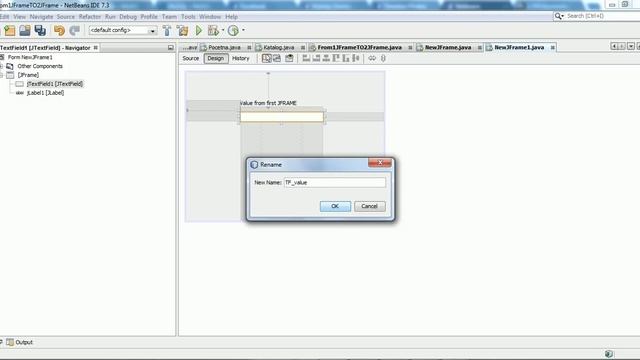Click Center Horizontally alignment icon
Screen dimensions: 640x360
tap(326, 58)
